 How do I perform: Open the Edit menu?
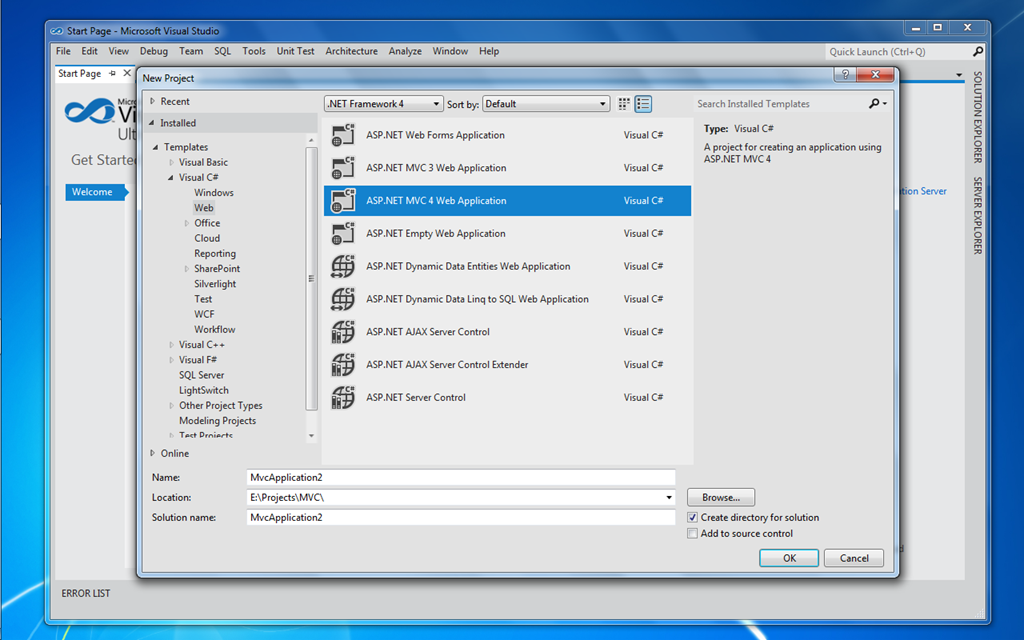point(89,51)
